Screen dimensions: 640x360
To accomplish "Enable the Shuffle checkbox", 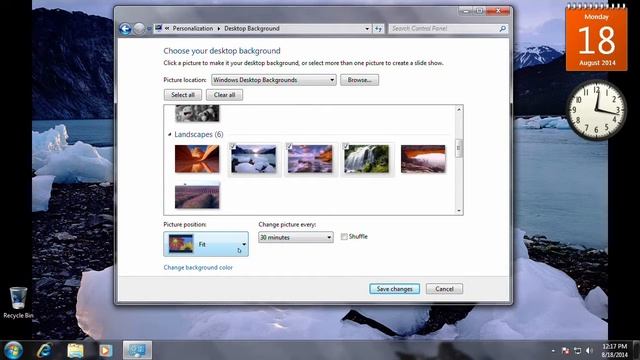I will click(344, 237).
